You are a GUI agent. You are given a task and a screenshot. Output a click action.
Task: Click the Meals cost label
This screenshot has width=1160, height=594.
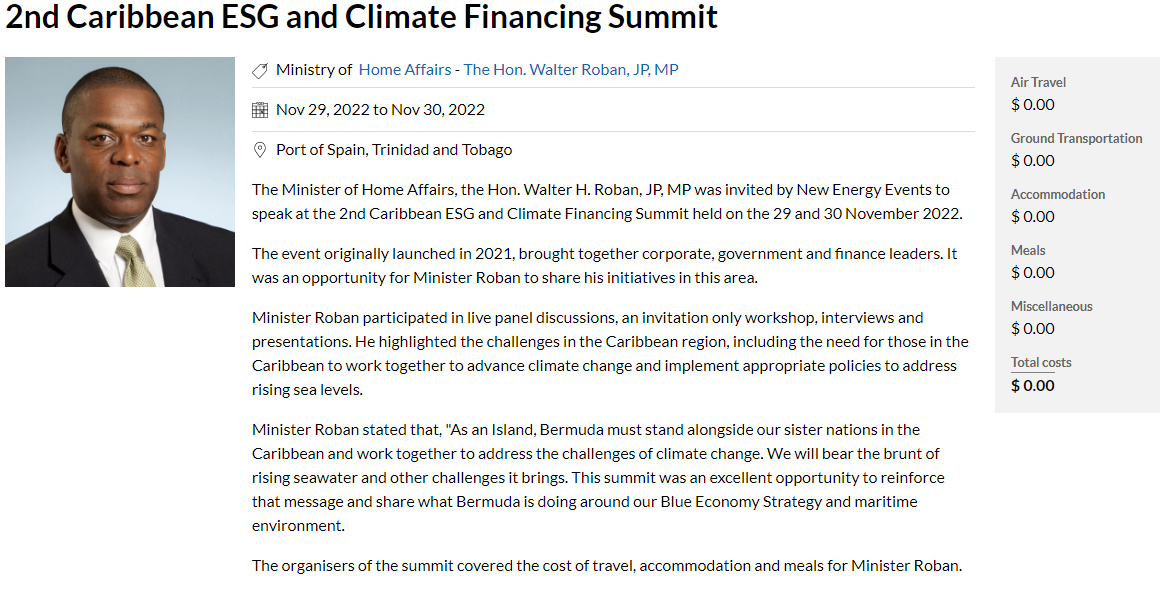coord(1027,250)
